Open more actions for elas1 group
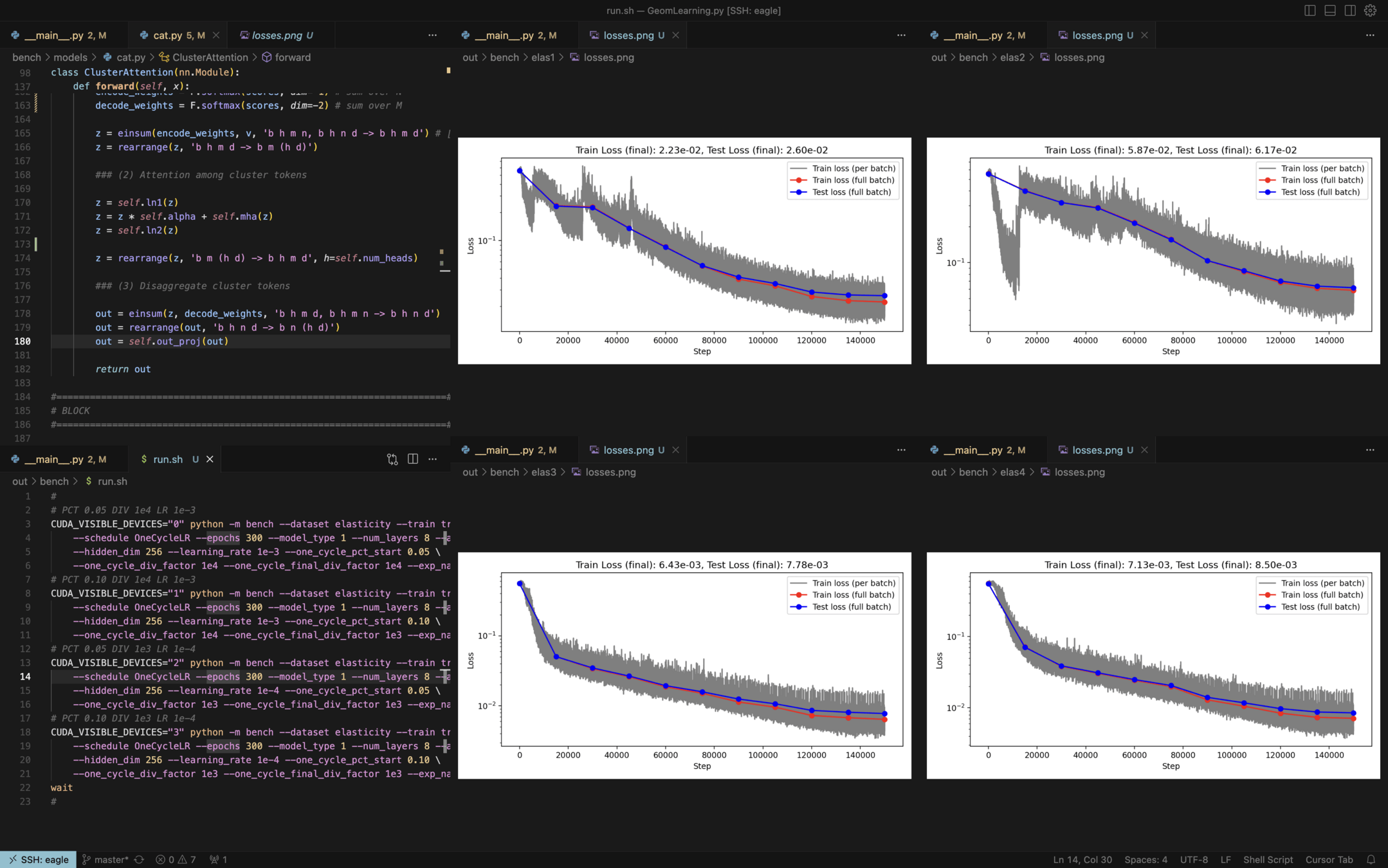Image resolution: width=1388 pixels, height=868 pixels. 901,35
